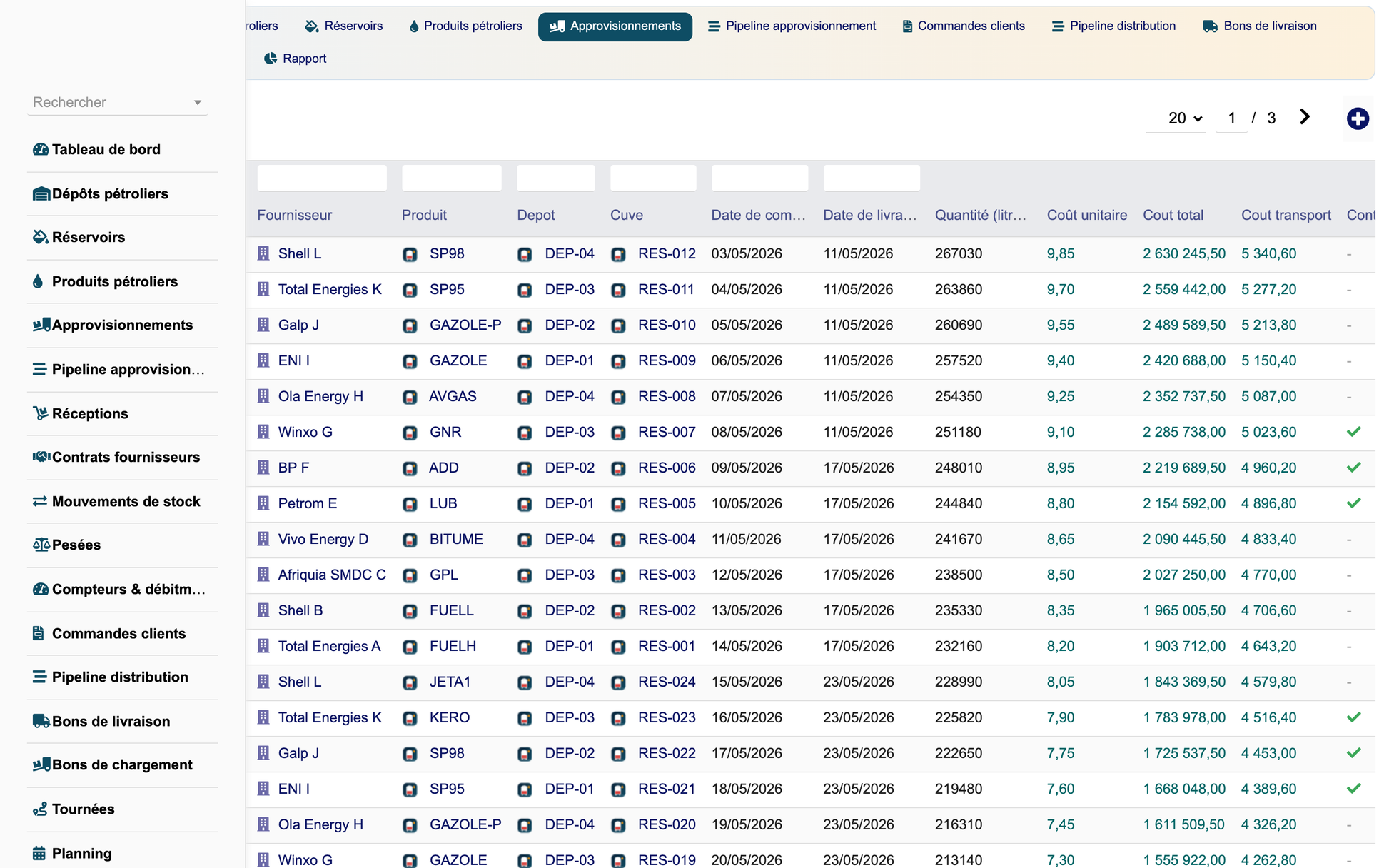
Task: Click the Tournées route icon
Action: click(39, 809)
